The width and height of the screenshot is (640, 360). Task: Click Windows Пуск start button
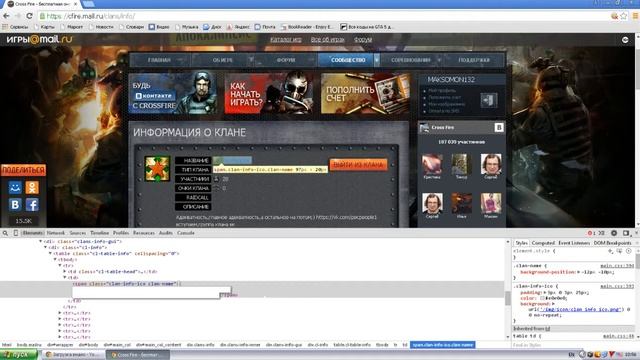pos(18,355)
